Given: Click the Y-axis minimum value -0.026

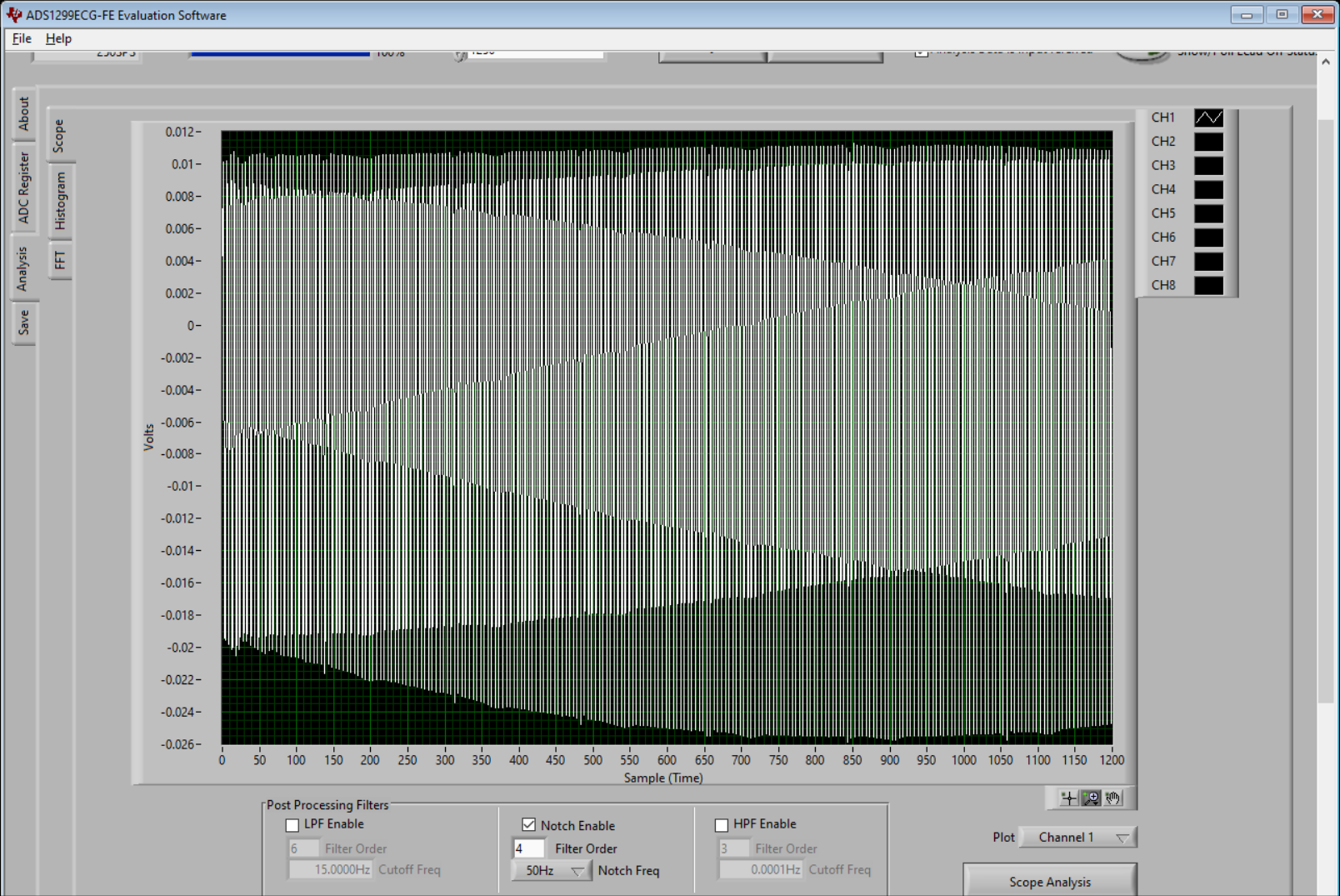Looking at the screenshot, I should pos(177,744).
